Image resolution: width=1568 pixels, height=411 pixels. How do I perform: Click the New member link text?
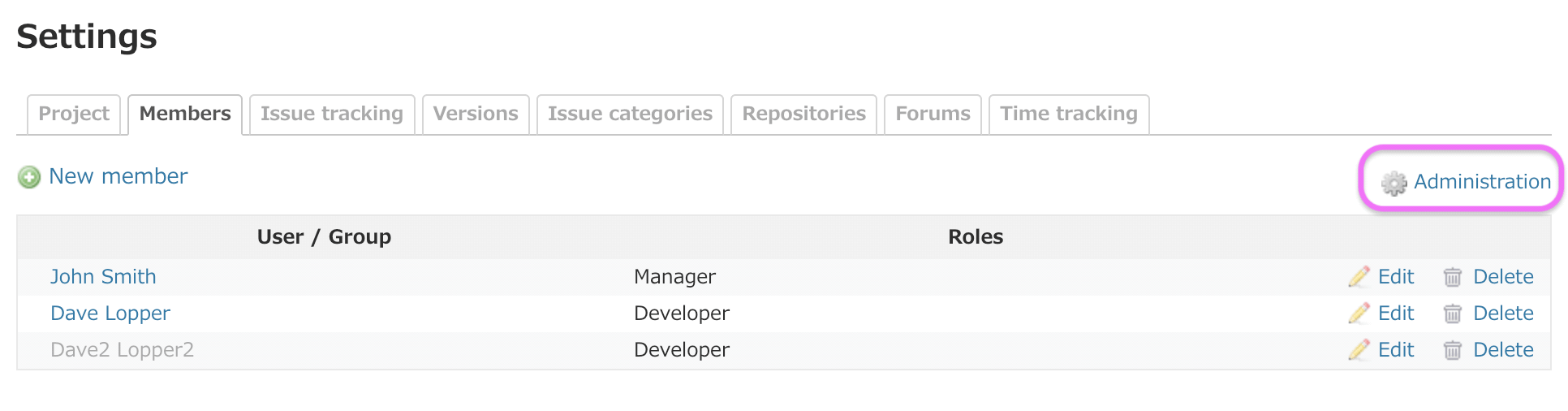[118, 176]
